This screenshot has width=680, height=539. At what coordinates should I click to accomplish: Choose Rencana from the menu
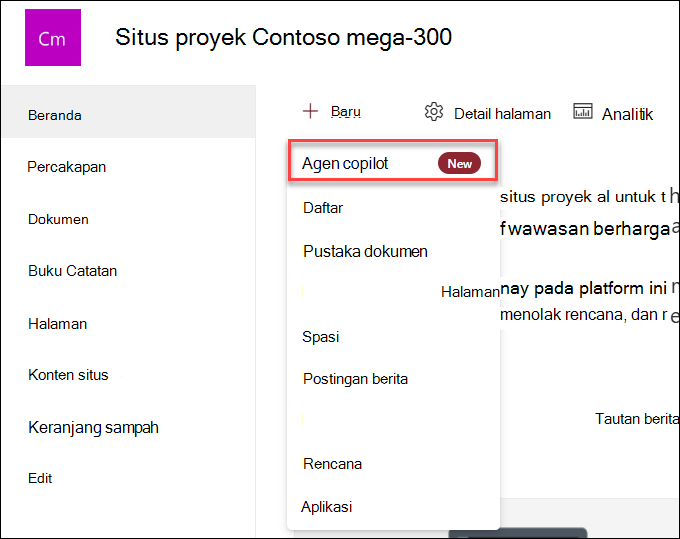coord(332,464)
